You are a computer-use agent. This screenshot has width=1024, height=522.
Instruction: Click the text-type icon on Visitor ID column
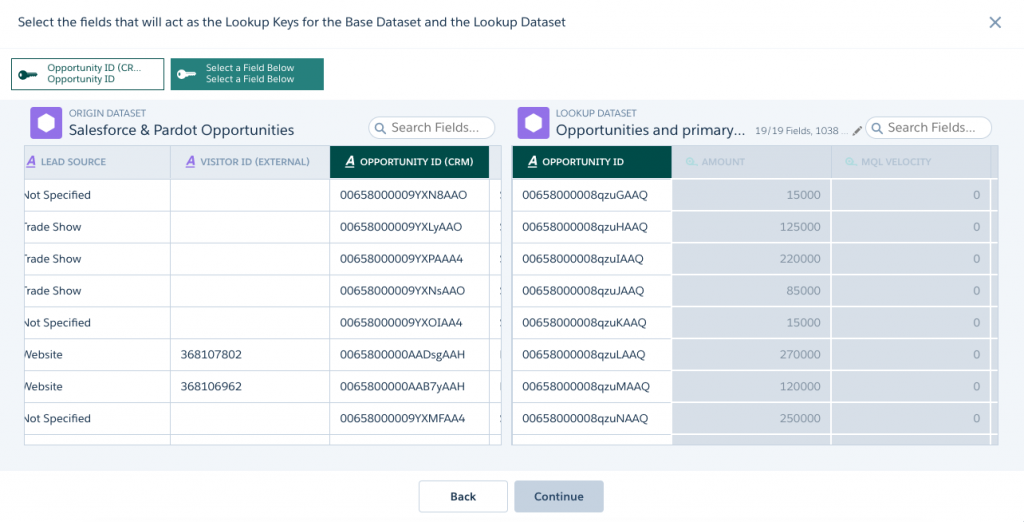(189, 162)
